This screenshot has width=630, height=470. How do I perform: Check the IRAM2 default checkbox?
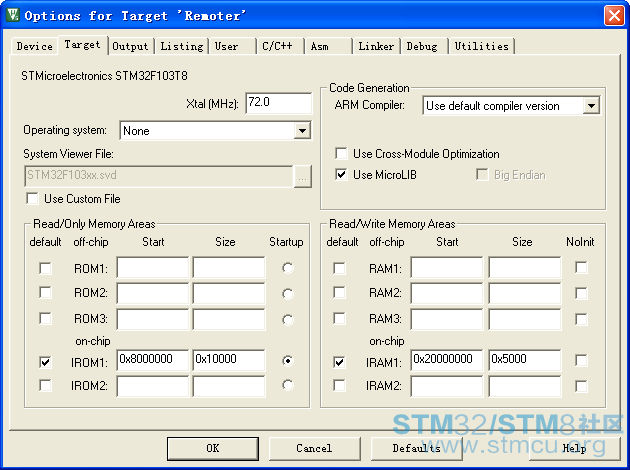click(340, 385)
